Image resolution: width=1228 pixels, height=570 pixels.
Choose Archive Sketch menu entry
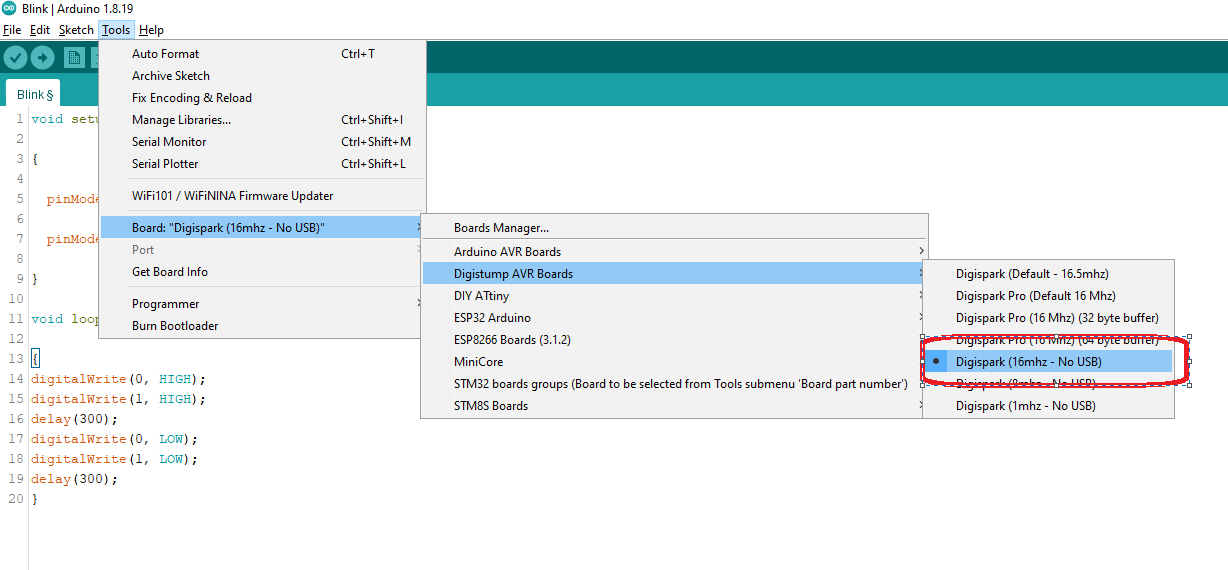click(x=263, y=76)
